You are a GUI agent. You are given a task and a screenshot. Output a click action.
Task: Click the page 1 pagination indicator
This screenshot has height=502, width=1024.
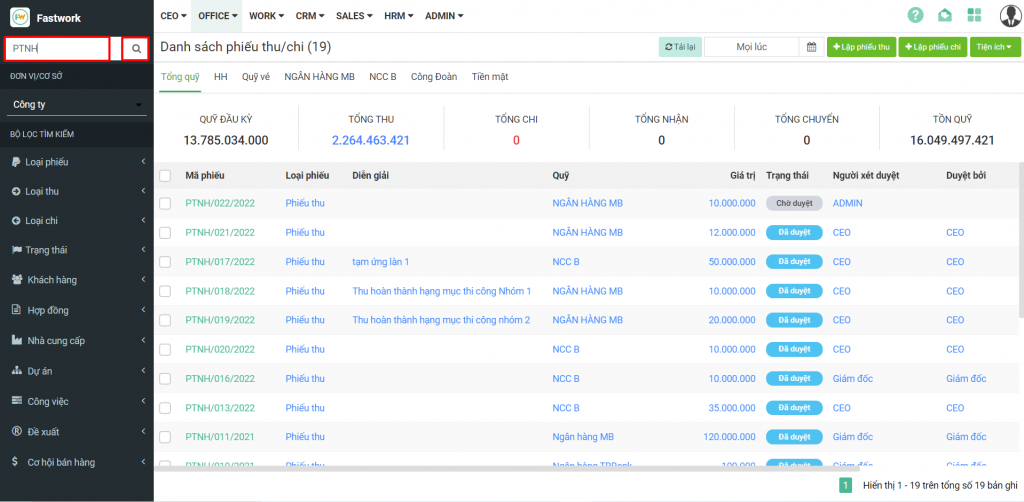click(x=845, y=485)
